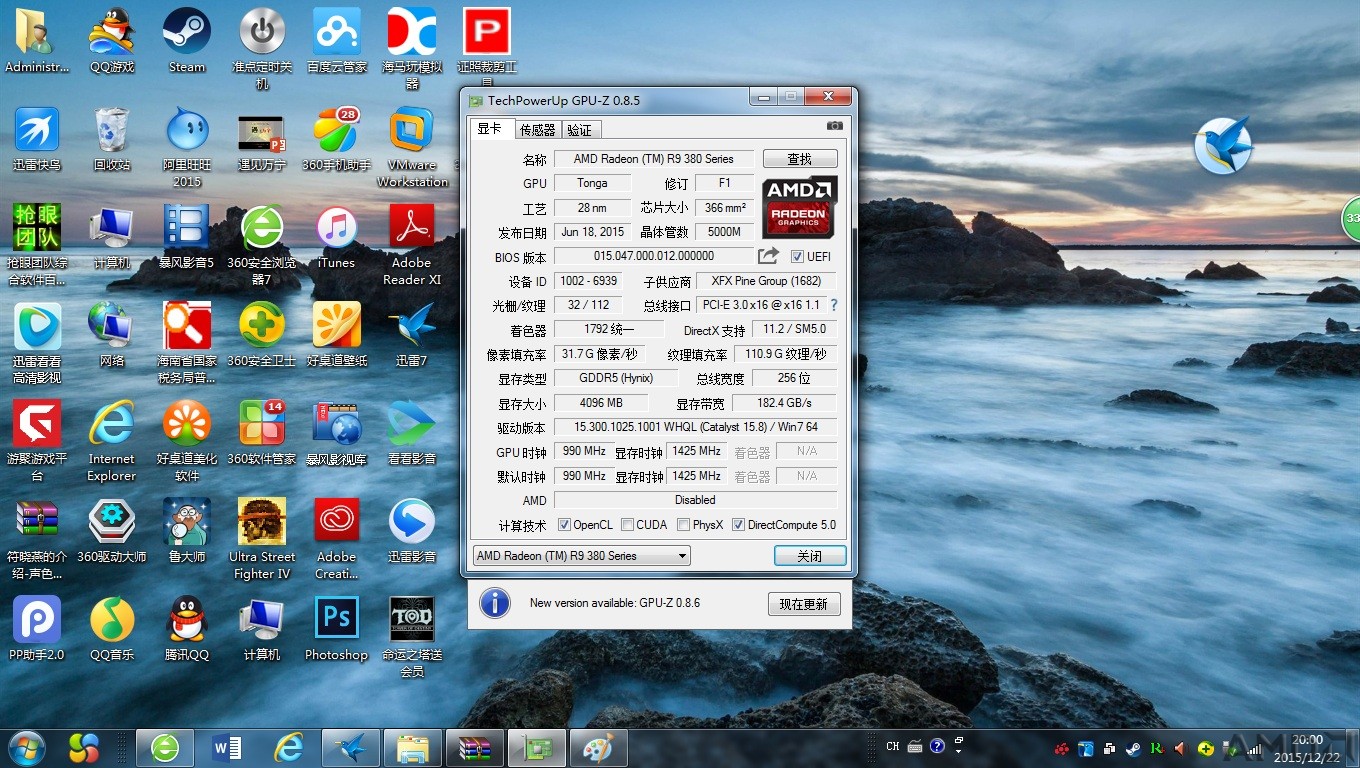Open the Photoshop desktop icon
Screen dimensions: 1360x768
[x=337, y=629]
